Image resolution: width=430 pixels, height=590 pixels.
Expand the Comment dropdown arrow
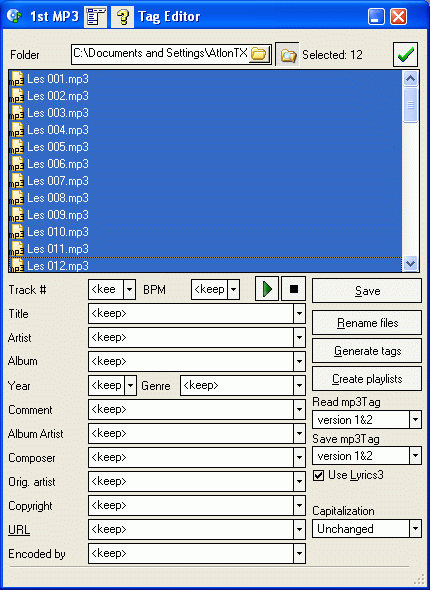[x=299, y=409]
